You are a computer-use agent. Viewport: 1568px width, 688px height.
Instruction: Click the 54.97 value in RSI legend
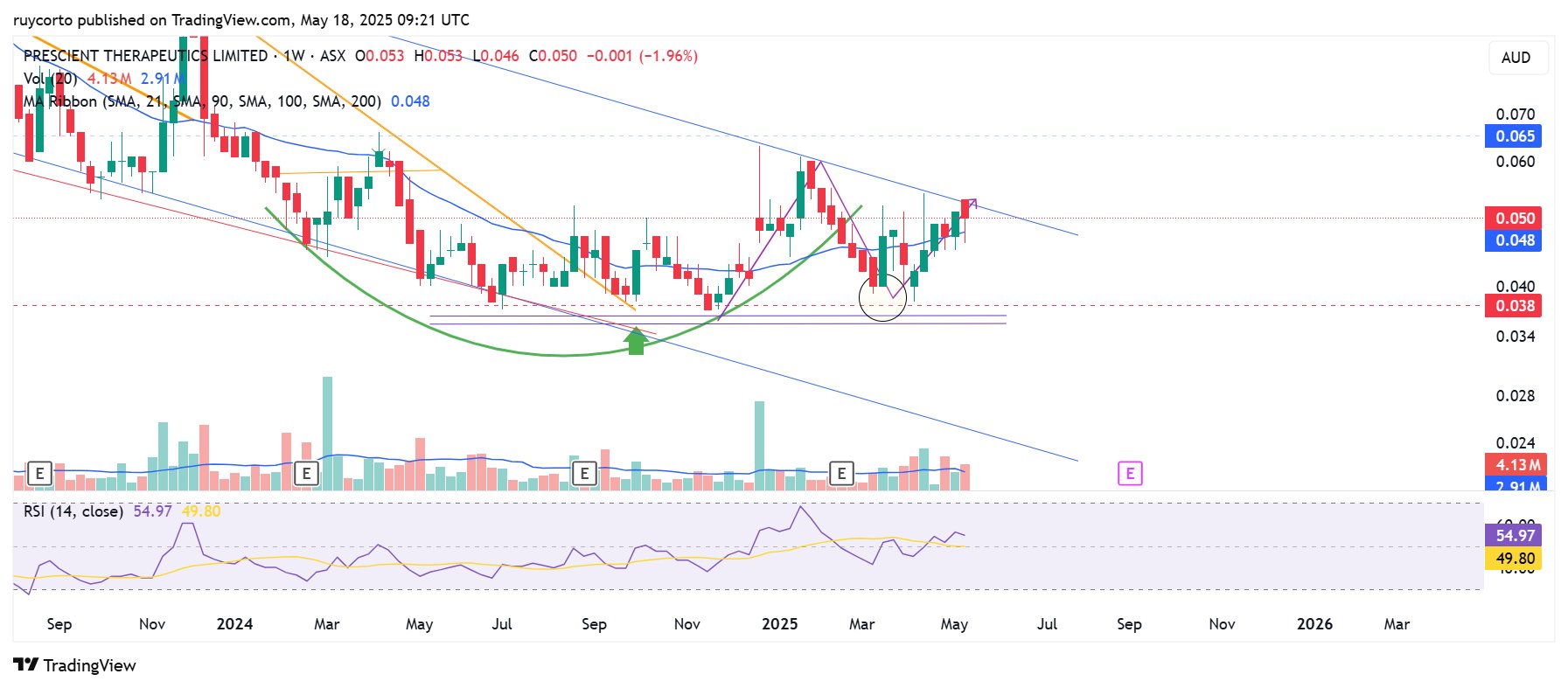[x=152, y=511]
